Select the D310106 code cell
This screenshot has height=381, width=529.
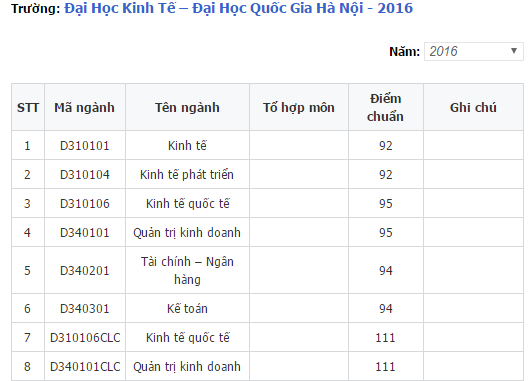tap(85, 203)
